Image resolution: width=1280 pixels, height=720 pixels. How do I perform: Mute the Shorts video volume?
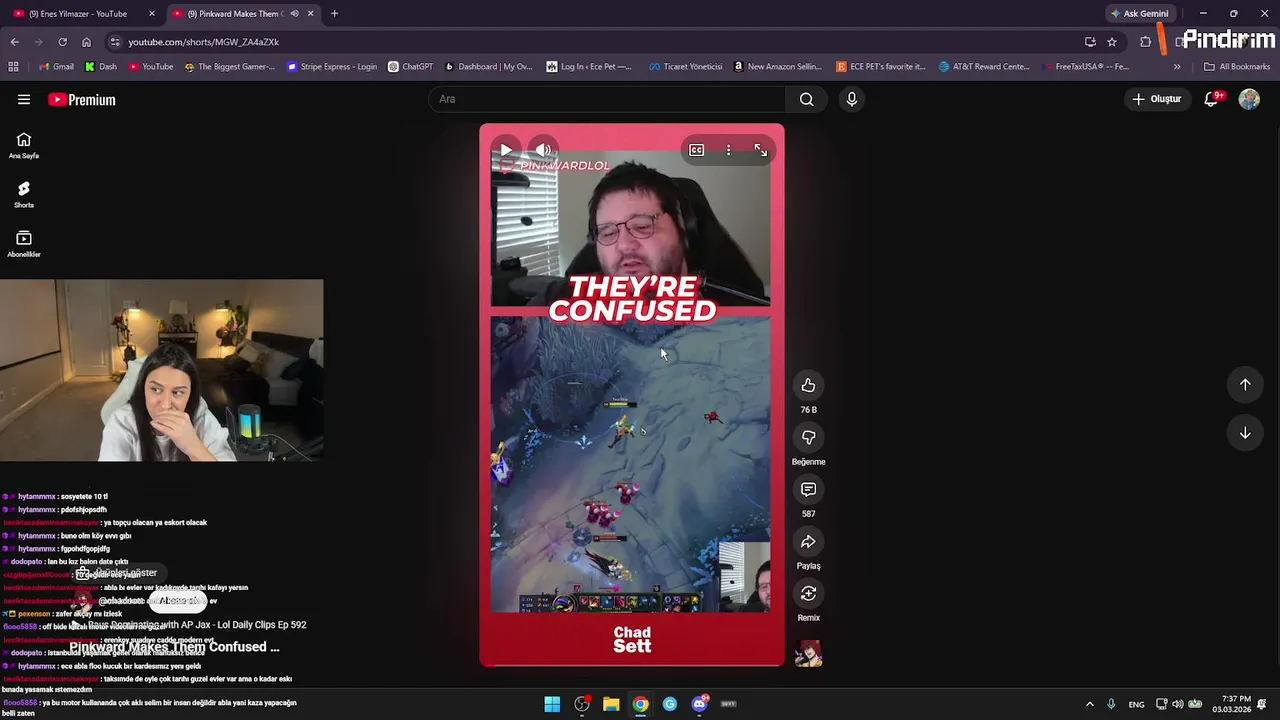pos(543,150)
